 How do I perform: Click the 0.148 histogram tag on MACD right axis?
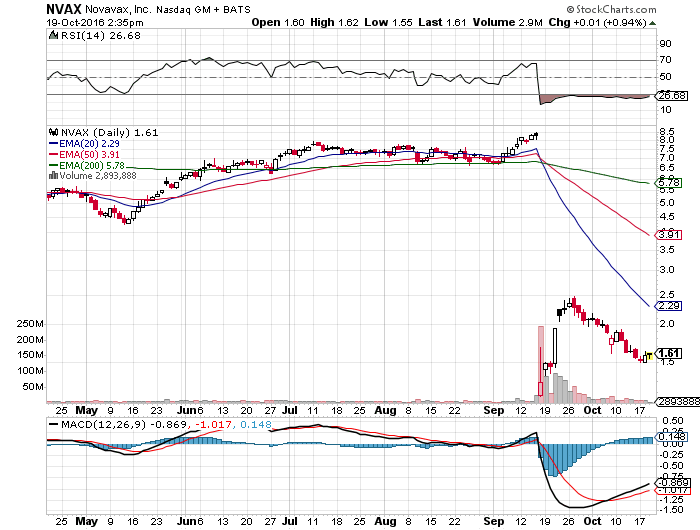coord(670,436)
